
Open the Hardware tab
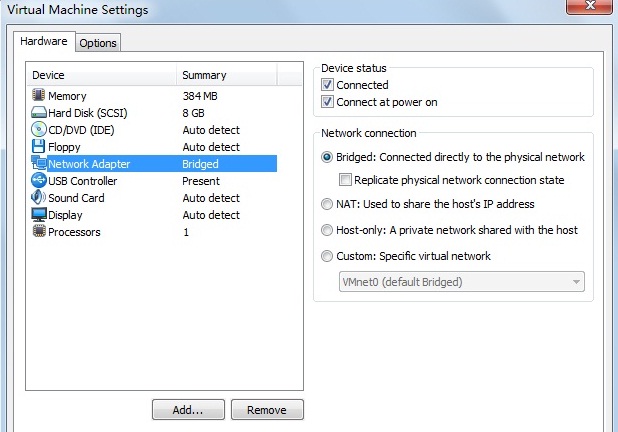pyautogui.click(x=44, y=41)
